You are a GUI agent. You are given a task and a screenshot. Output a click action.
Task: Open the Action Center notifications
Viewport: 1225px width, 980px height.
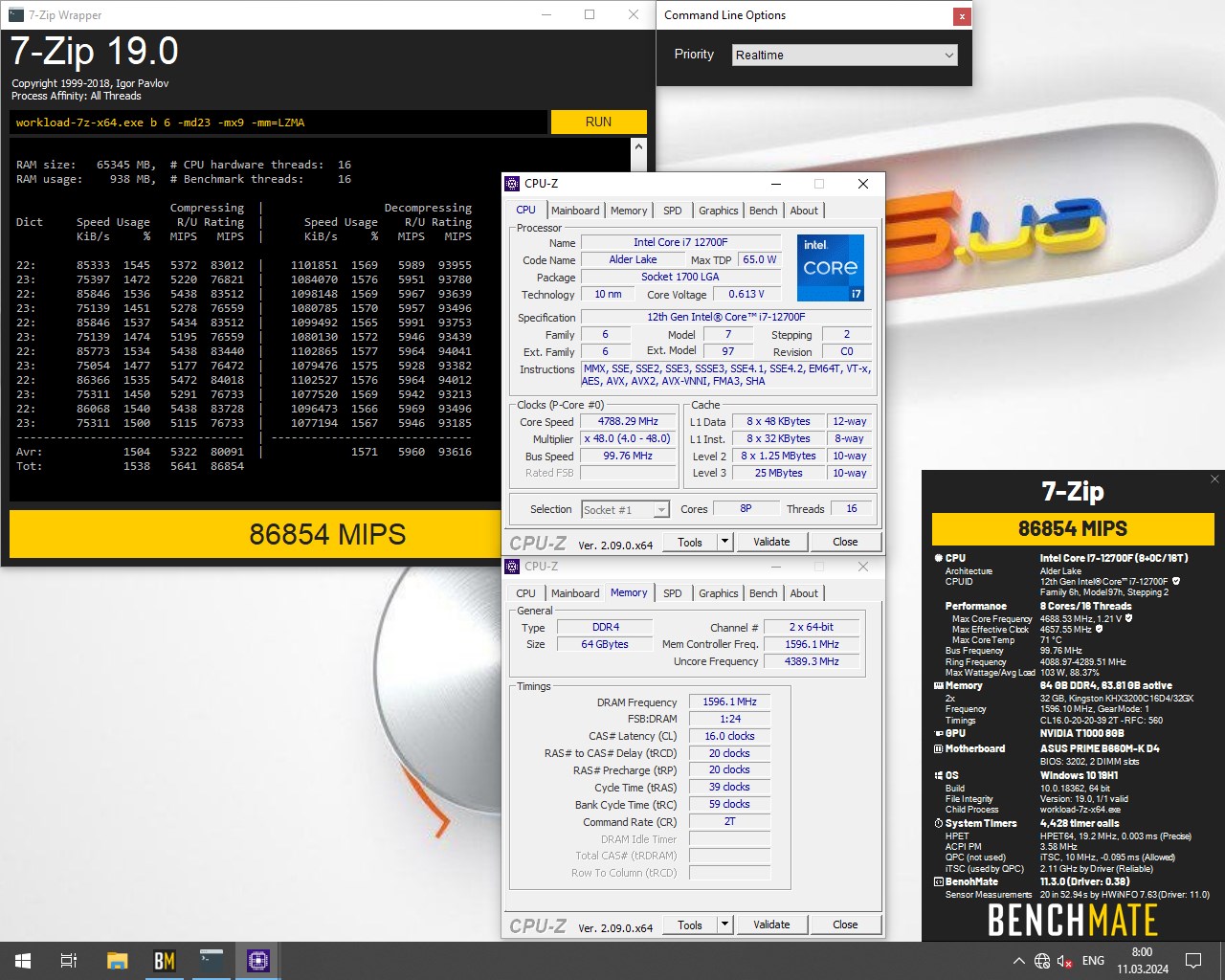1193,961
